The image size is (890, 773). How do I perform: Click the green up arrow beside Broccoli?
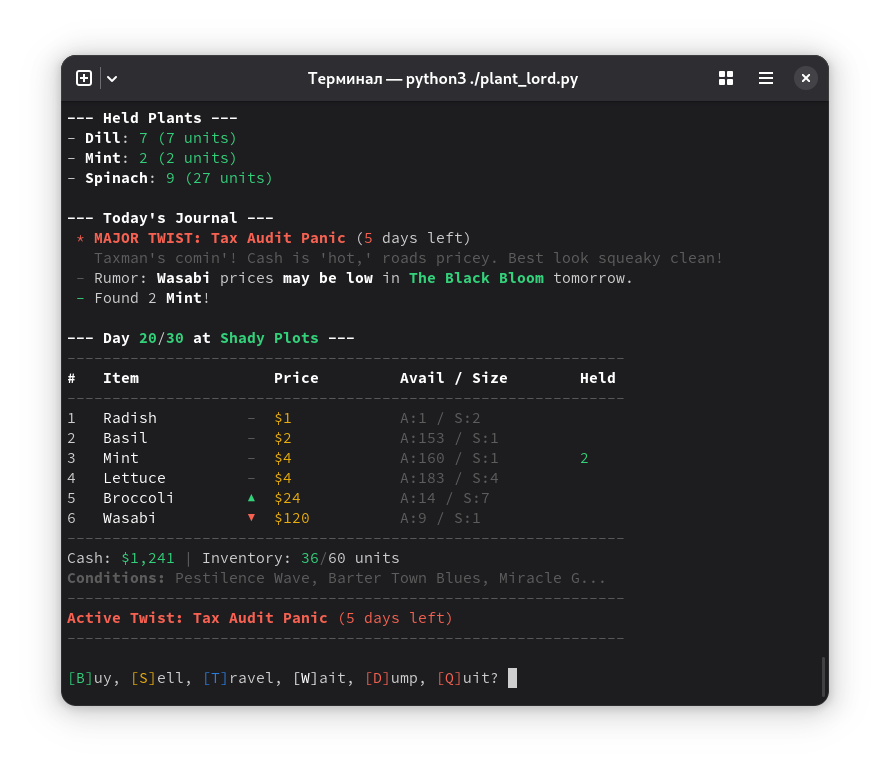[x=251, y=498]
